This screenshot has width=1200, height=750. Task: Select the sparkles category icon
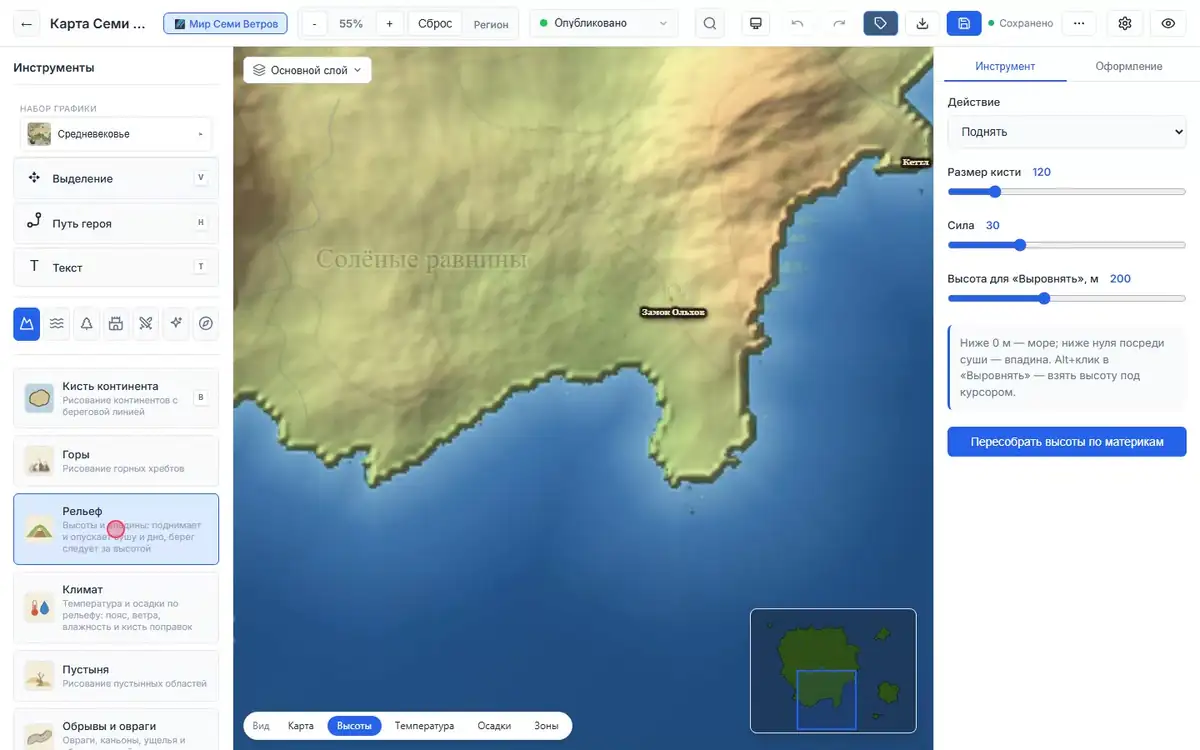point(176,323)
